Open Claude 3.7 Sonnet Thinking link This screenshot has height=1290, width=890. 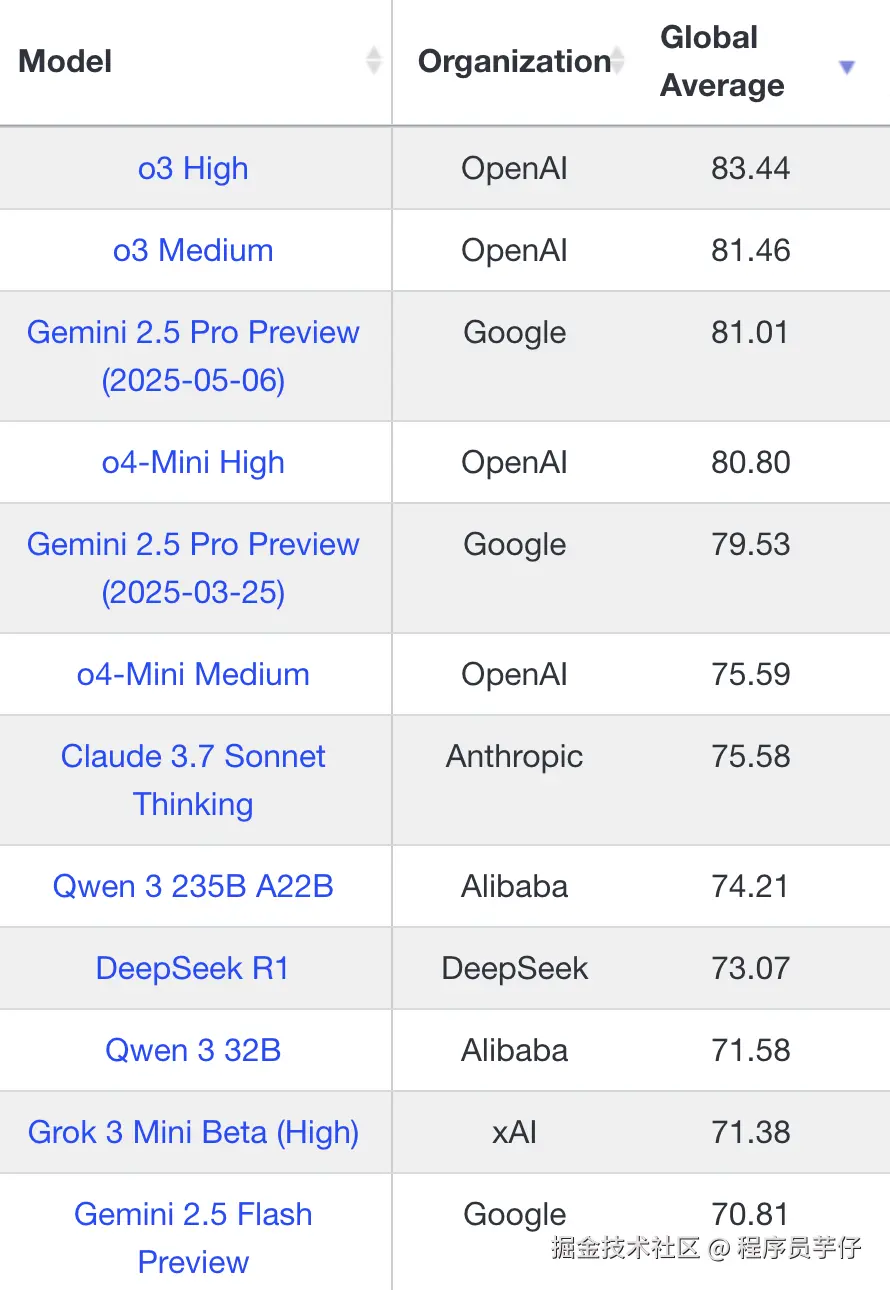click(193, 780)
